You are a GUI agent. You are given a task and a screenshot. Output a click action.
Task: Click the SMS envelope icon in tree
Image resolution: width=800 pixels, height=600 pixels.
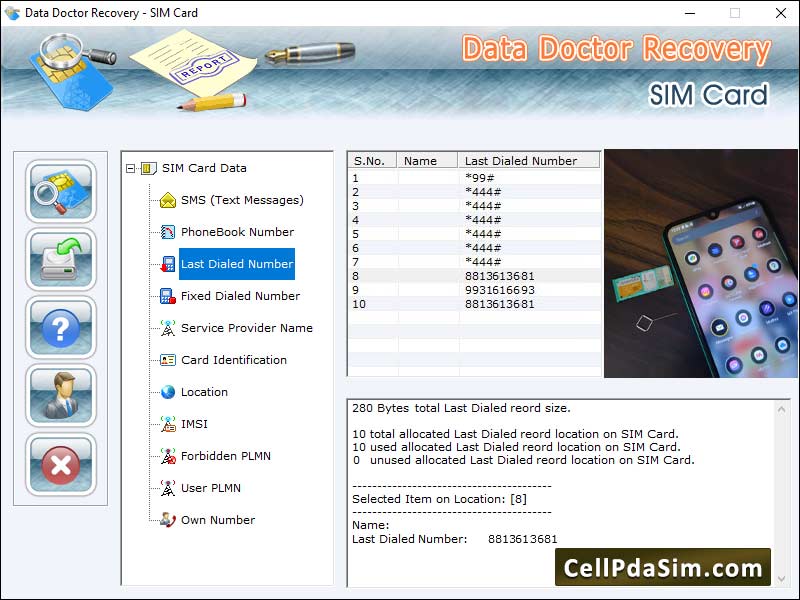[167, 200]
